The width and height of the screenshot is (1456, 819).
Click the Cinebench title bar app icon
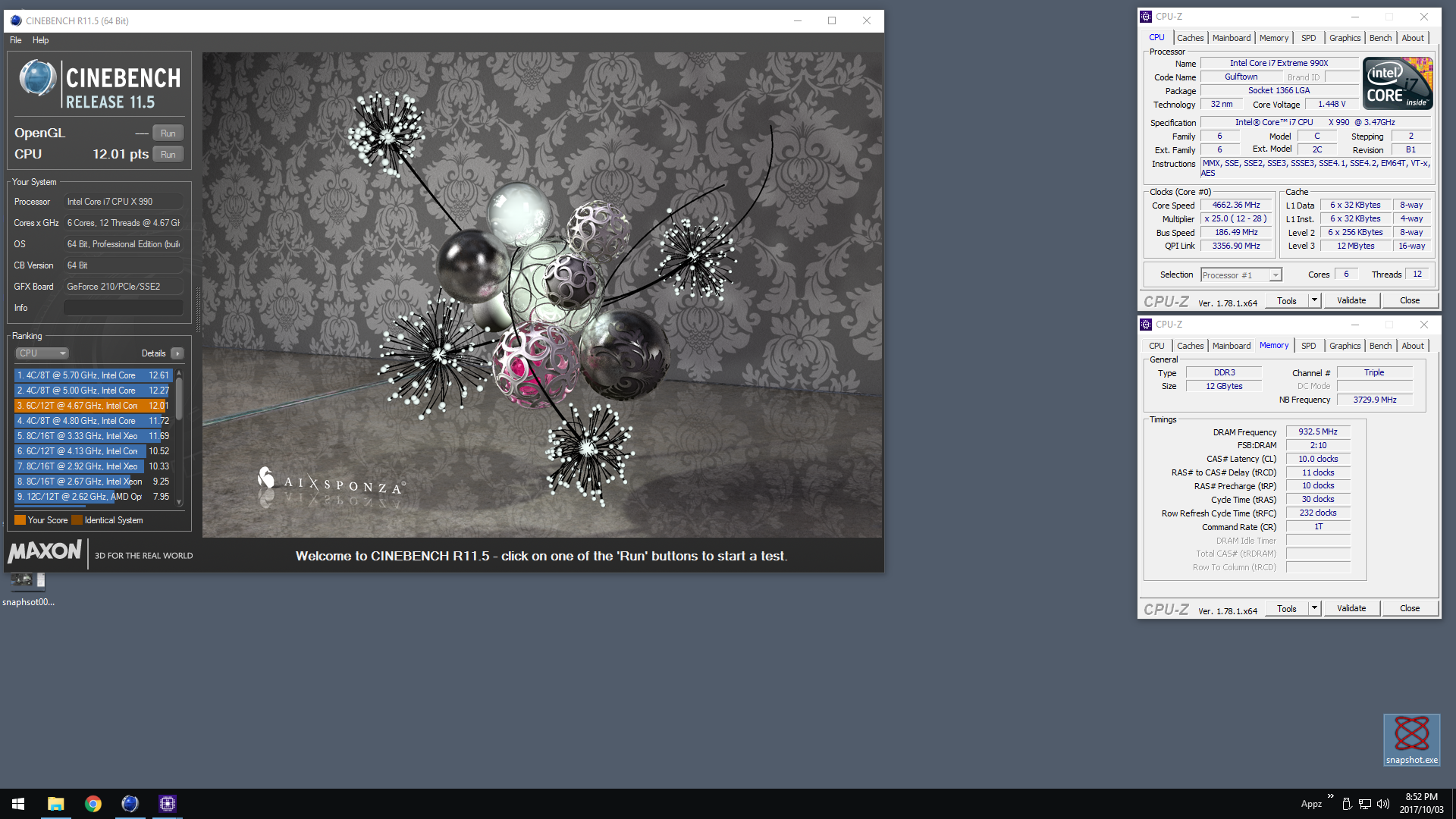pyautogui.click(x=16, y=20)
